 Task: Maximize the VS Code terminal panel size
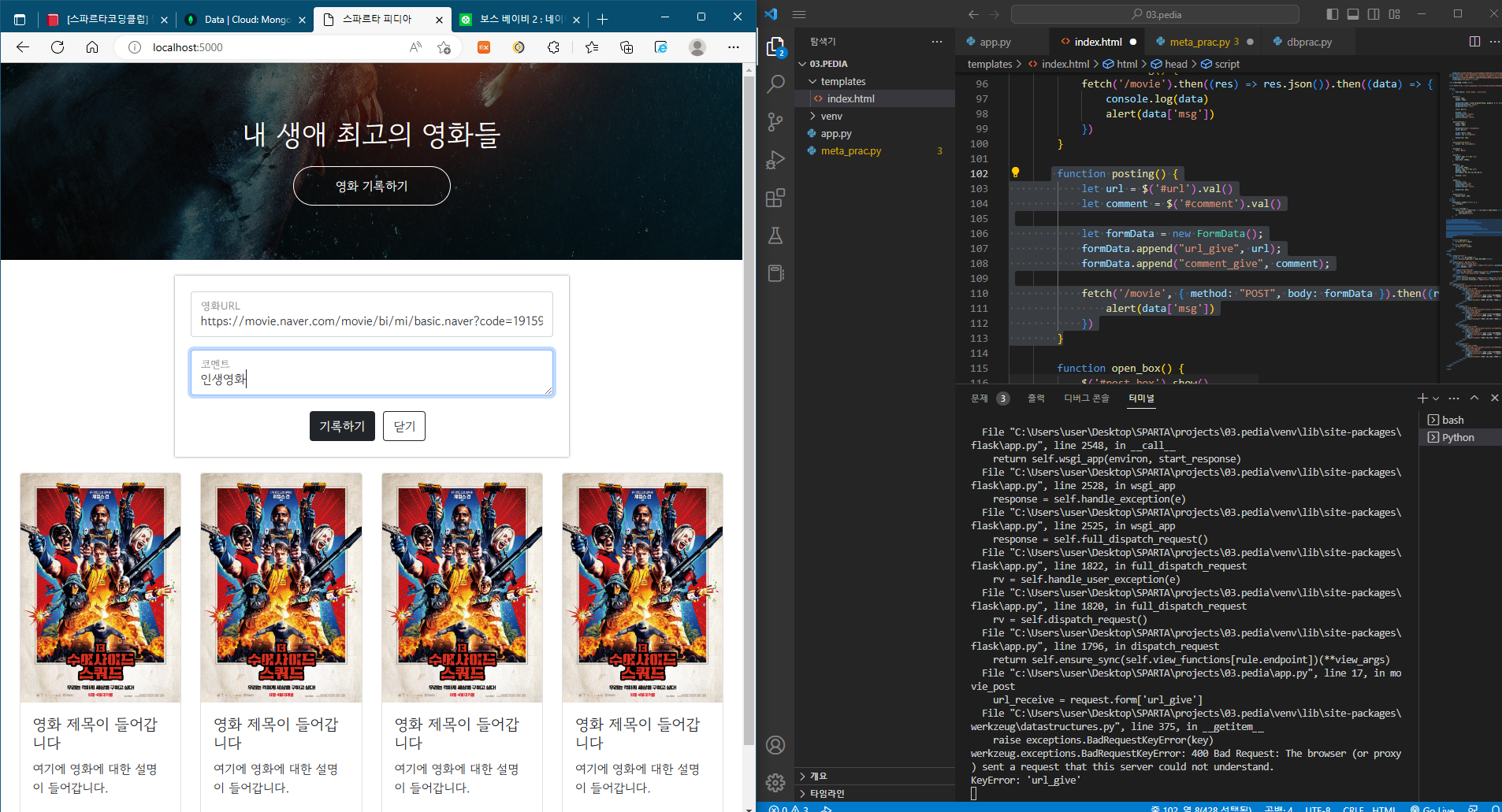pos(1474,399)
